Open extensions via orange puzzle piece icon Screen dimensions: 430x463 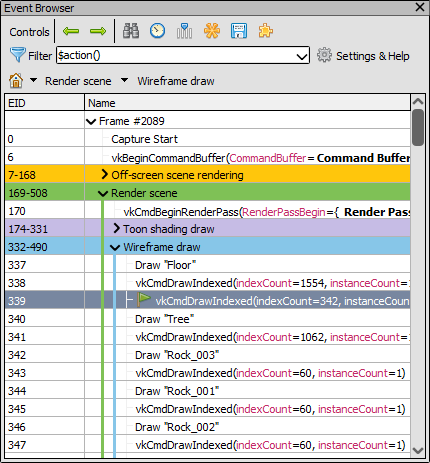click(266, 31)
